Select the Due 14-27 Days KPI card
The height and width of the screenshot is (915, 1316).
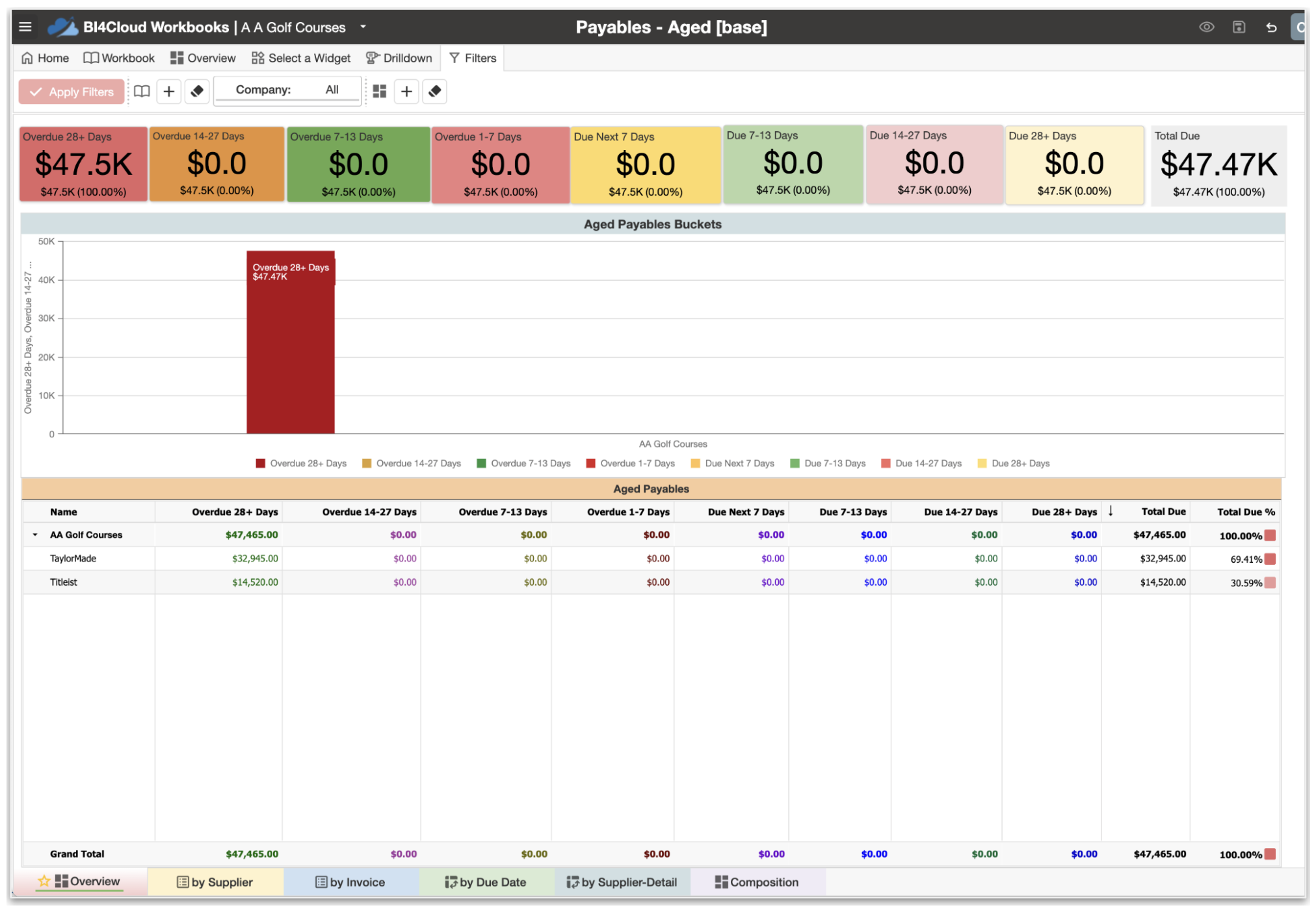point(934,164)
